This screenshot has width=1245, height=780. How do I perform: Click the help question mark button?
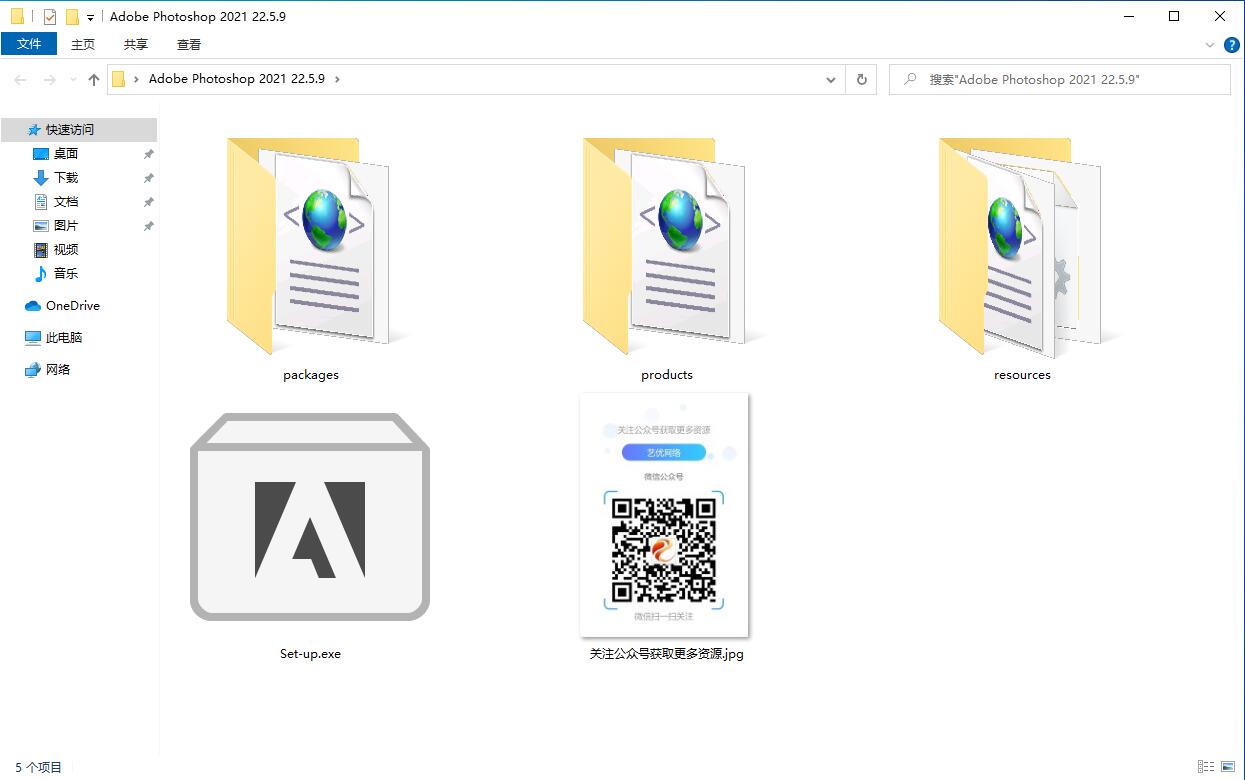click(1231, 45)
